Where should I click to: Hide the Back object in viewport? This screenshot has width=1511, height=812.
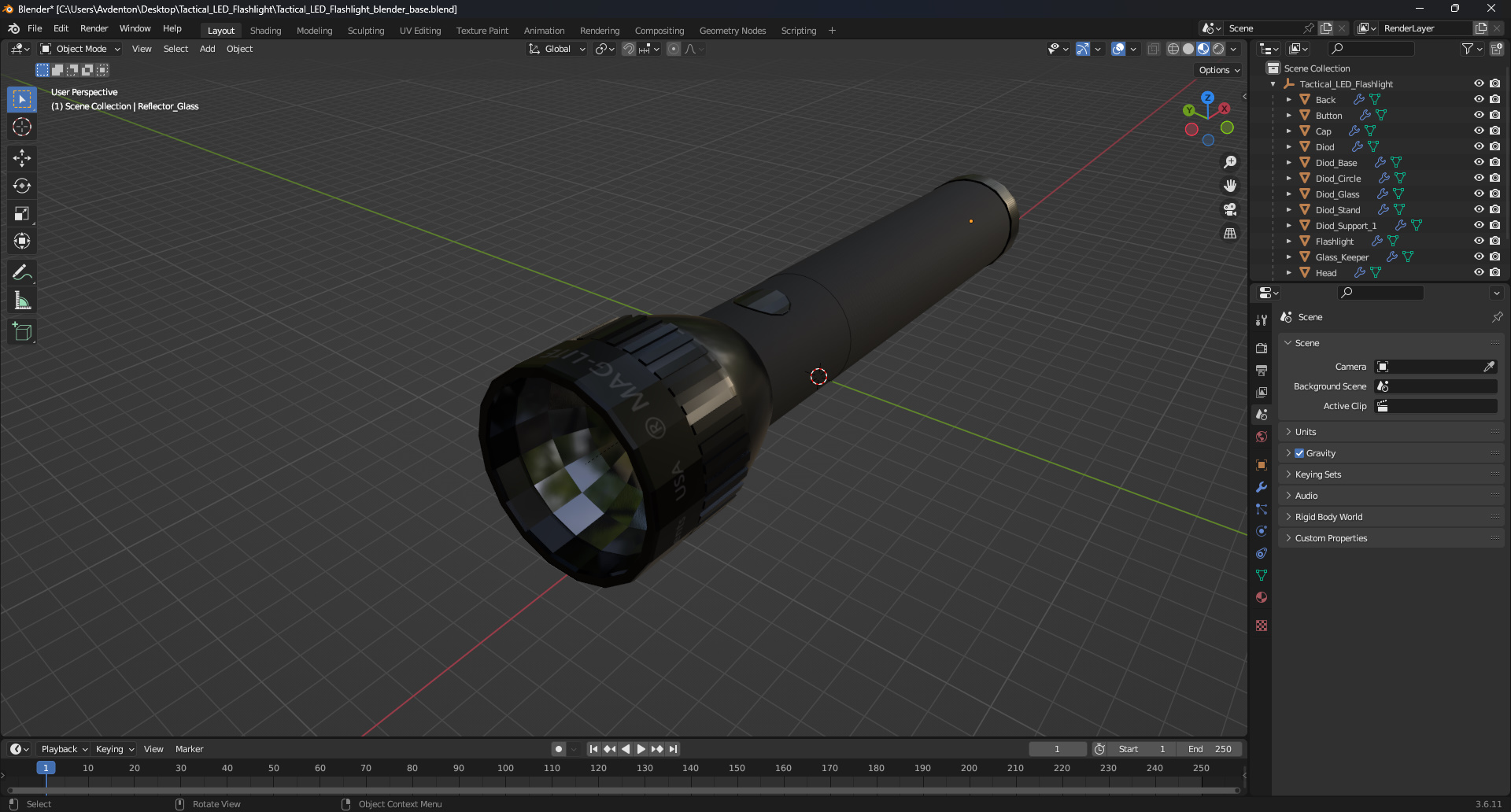pyautogui.click(x=1479, y=99)
